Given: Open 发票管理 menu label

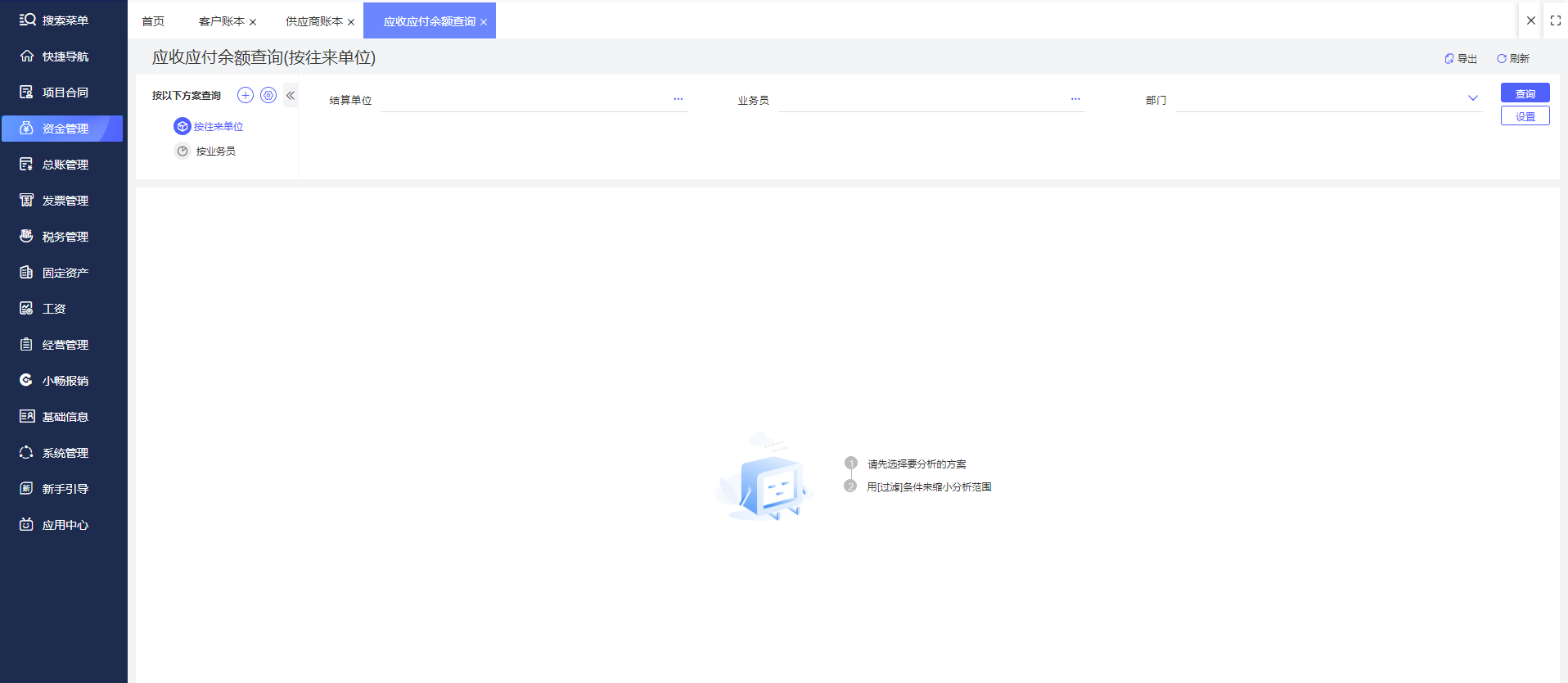Looking at the screenshot, I should pyautogui.click(x=65, y=201).
